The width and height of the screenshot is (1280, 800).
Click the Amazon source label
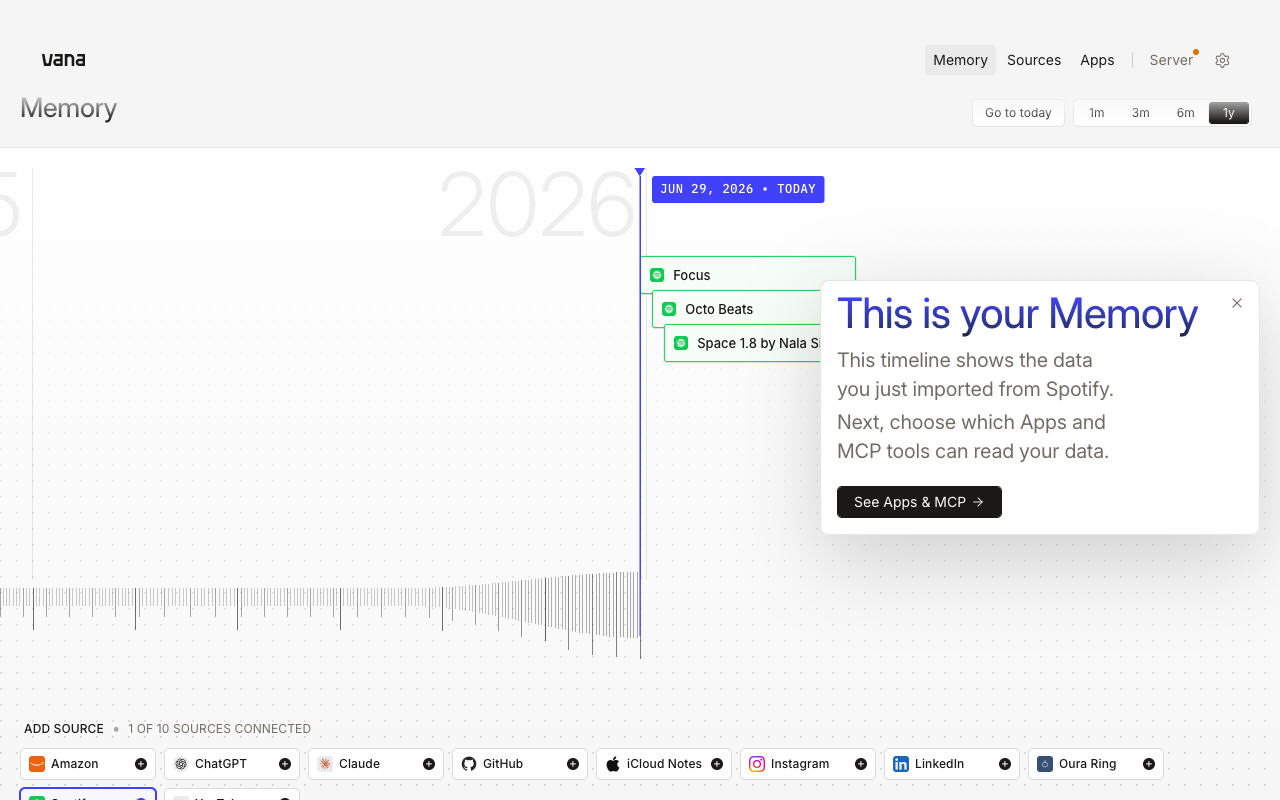pyautogui.click(x=75, y=764)
